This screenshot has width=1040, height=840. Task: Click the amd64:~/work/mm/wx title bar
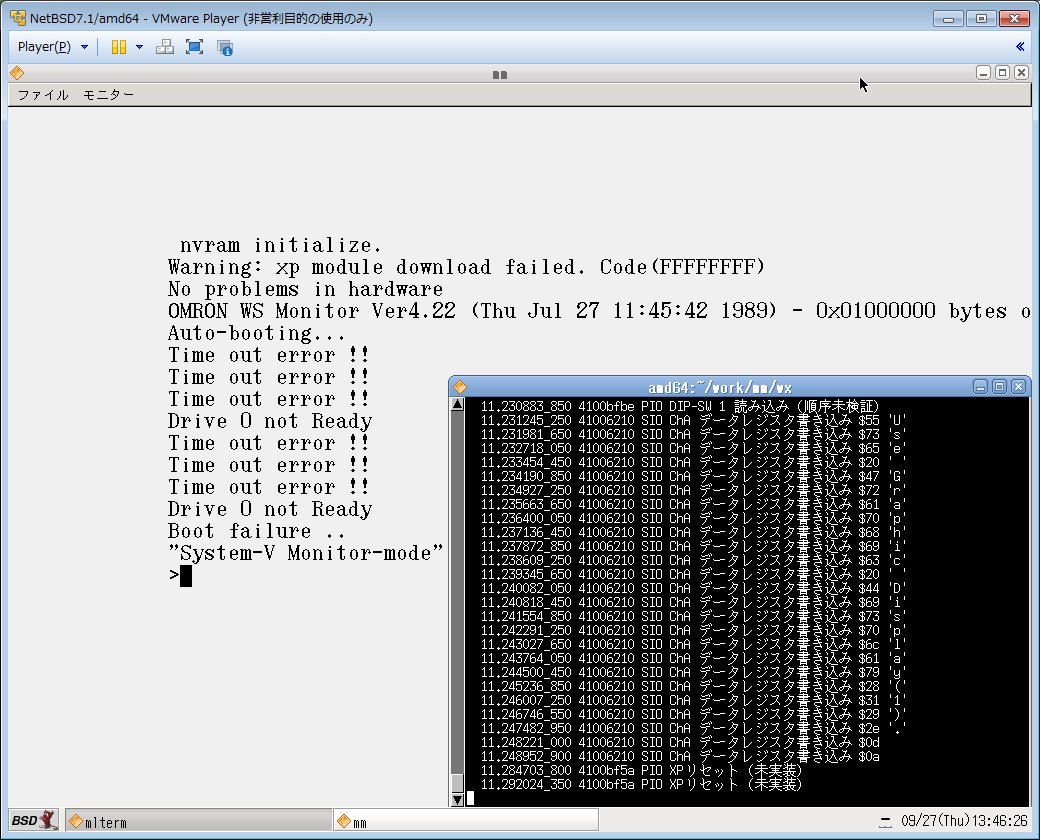[x=720, y=387]
